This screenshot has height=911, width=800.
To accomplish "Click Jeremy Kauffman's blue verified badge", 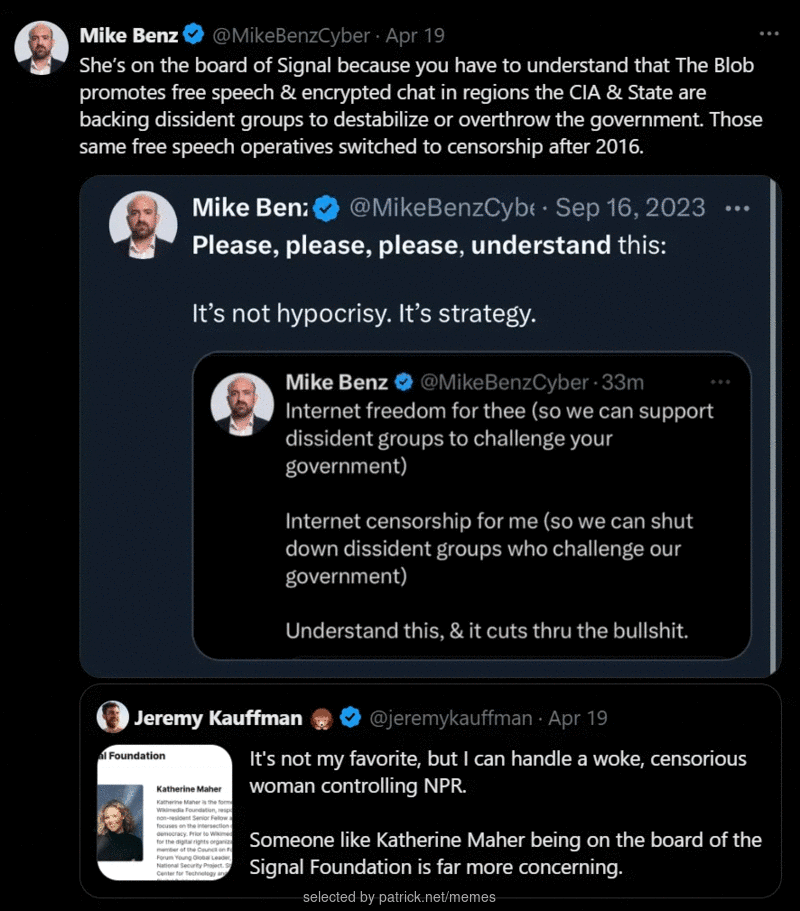I will tap(350, 718).
